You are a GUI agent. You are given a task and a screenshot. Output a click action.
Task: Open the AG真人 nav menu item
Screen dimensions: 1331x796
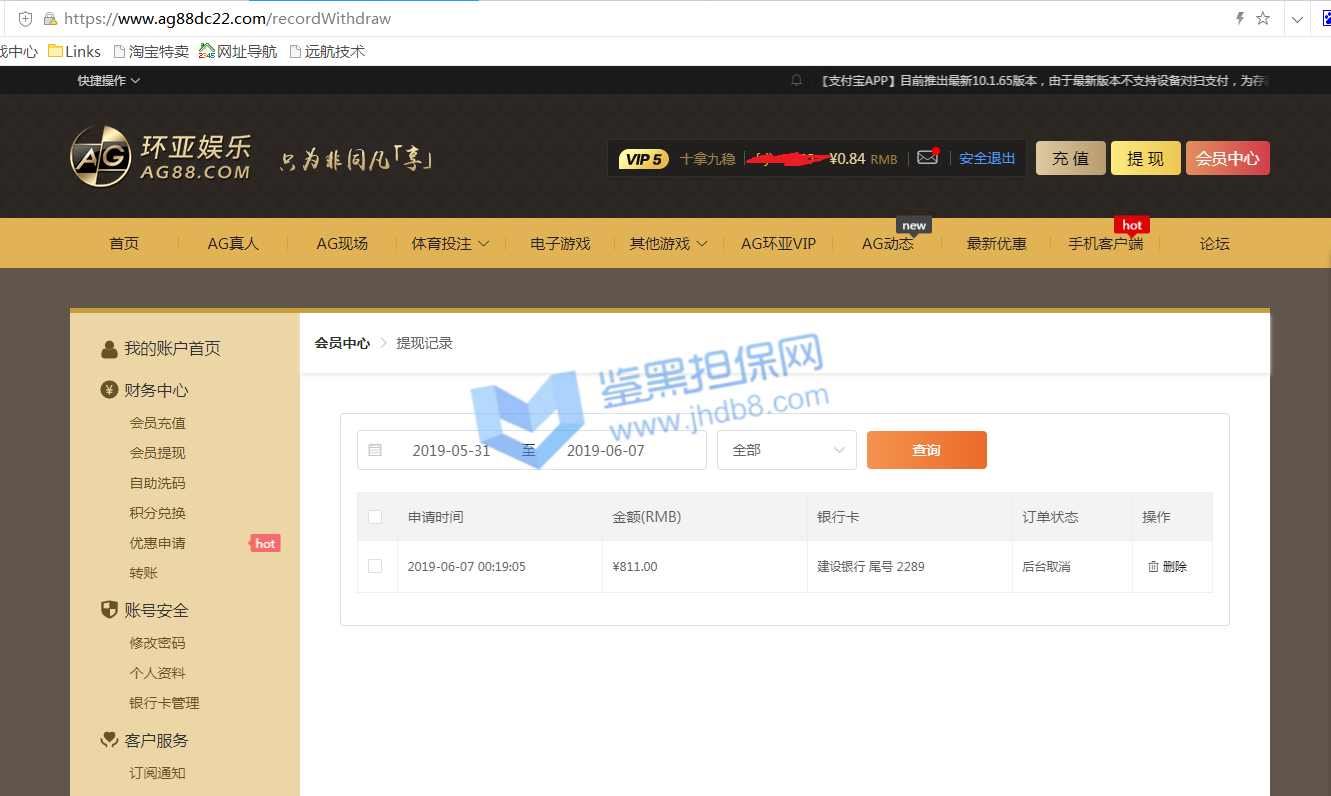(x=233, y=243)
